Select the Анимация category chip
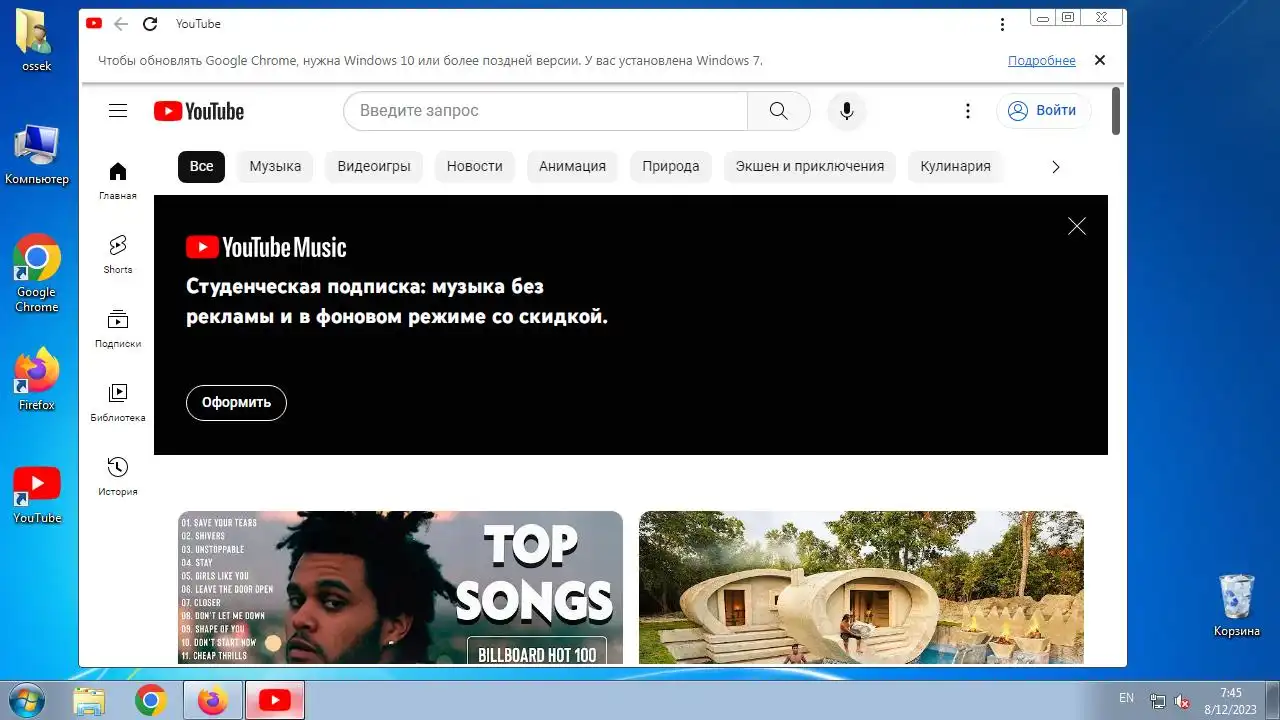This screenshot has width=1280, height=720. pyautogui.click(x=573, y=167)
